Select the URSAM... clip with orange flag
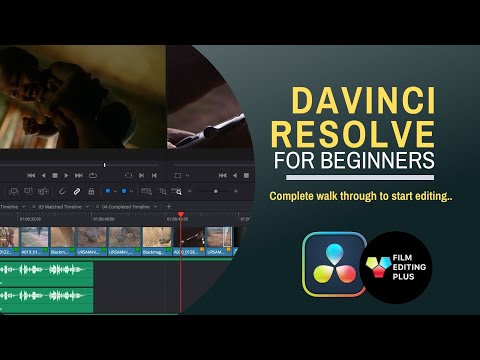 click(219, 241)
